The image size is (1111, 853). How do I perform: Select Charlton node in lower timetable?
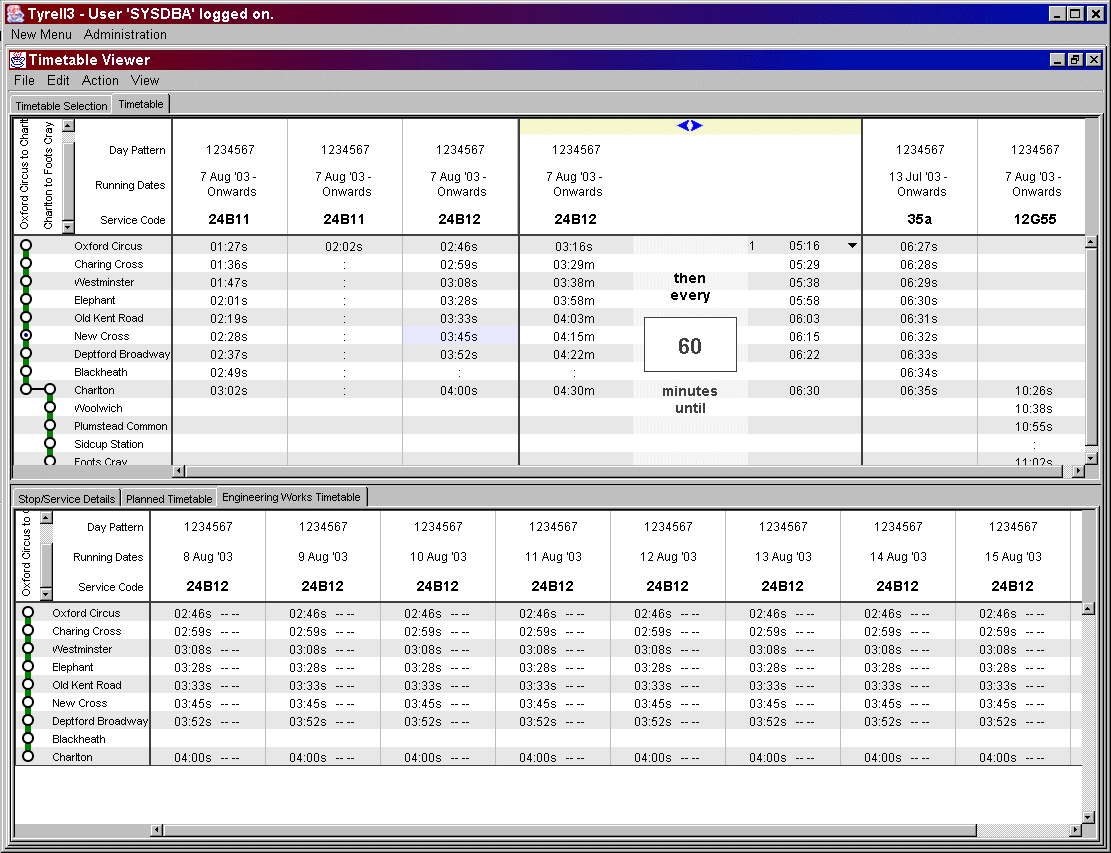coord(28,756)
